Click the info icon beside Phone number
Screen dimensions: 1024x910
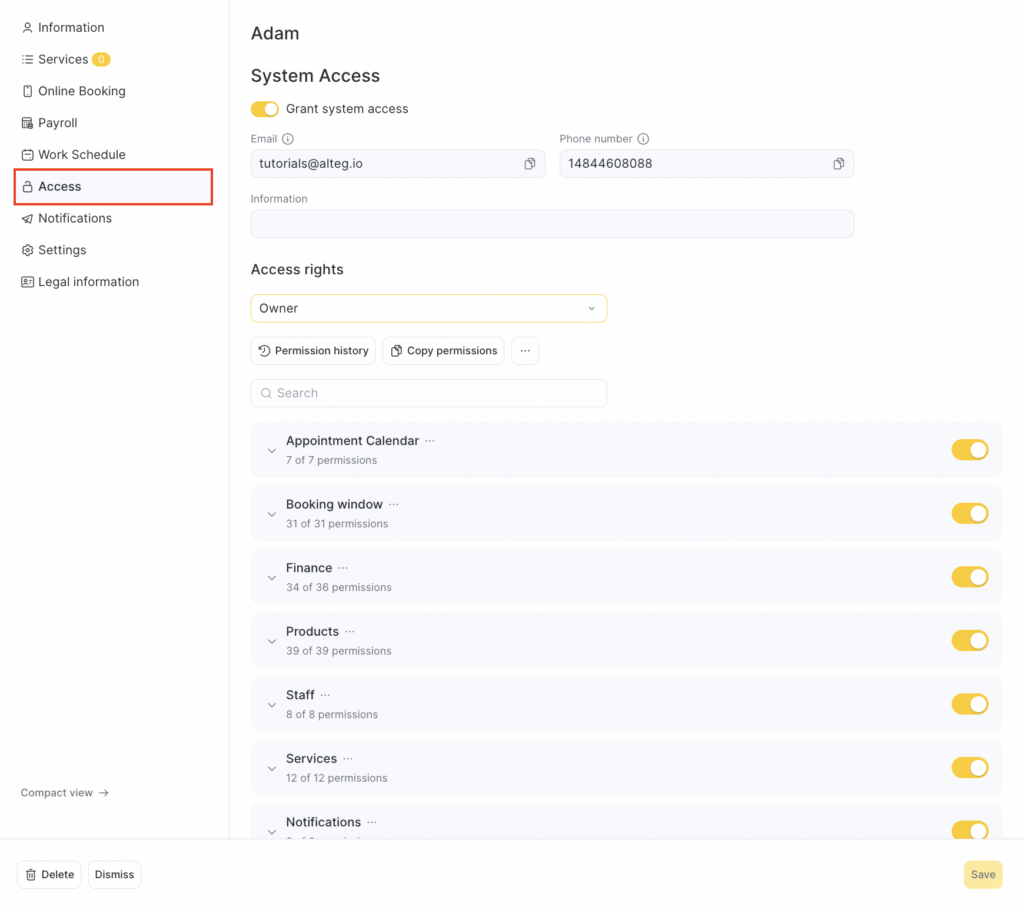tap(643, 139)
